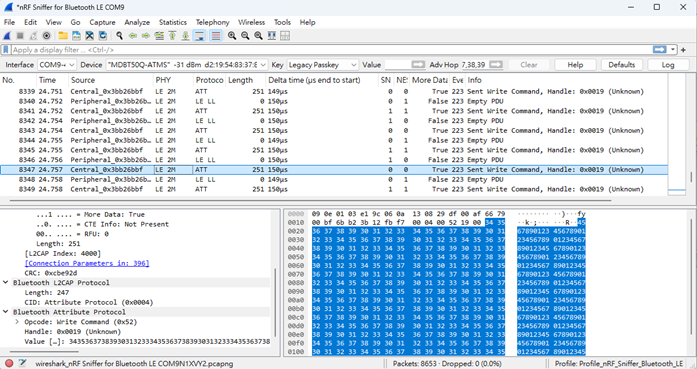
Task: Sort by the Protocol column header
Action: (209, 80)
